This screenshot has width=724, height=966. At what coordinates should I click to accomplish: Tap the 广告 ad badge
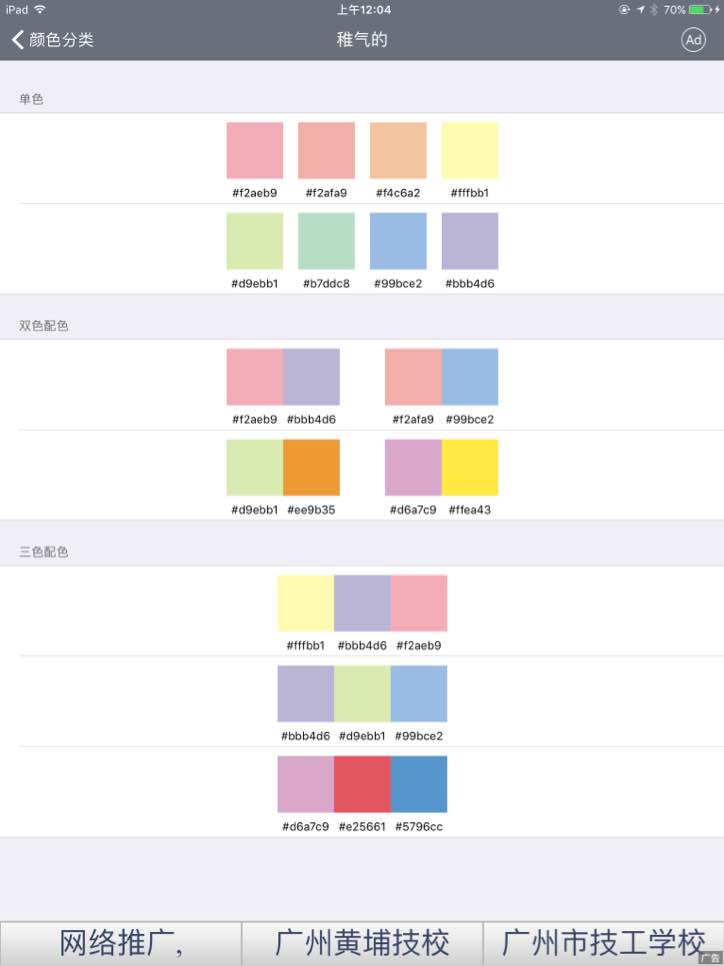[711, 959]
